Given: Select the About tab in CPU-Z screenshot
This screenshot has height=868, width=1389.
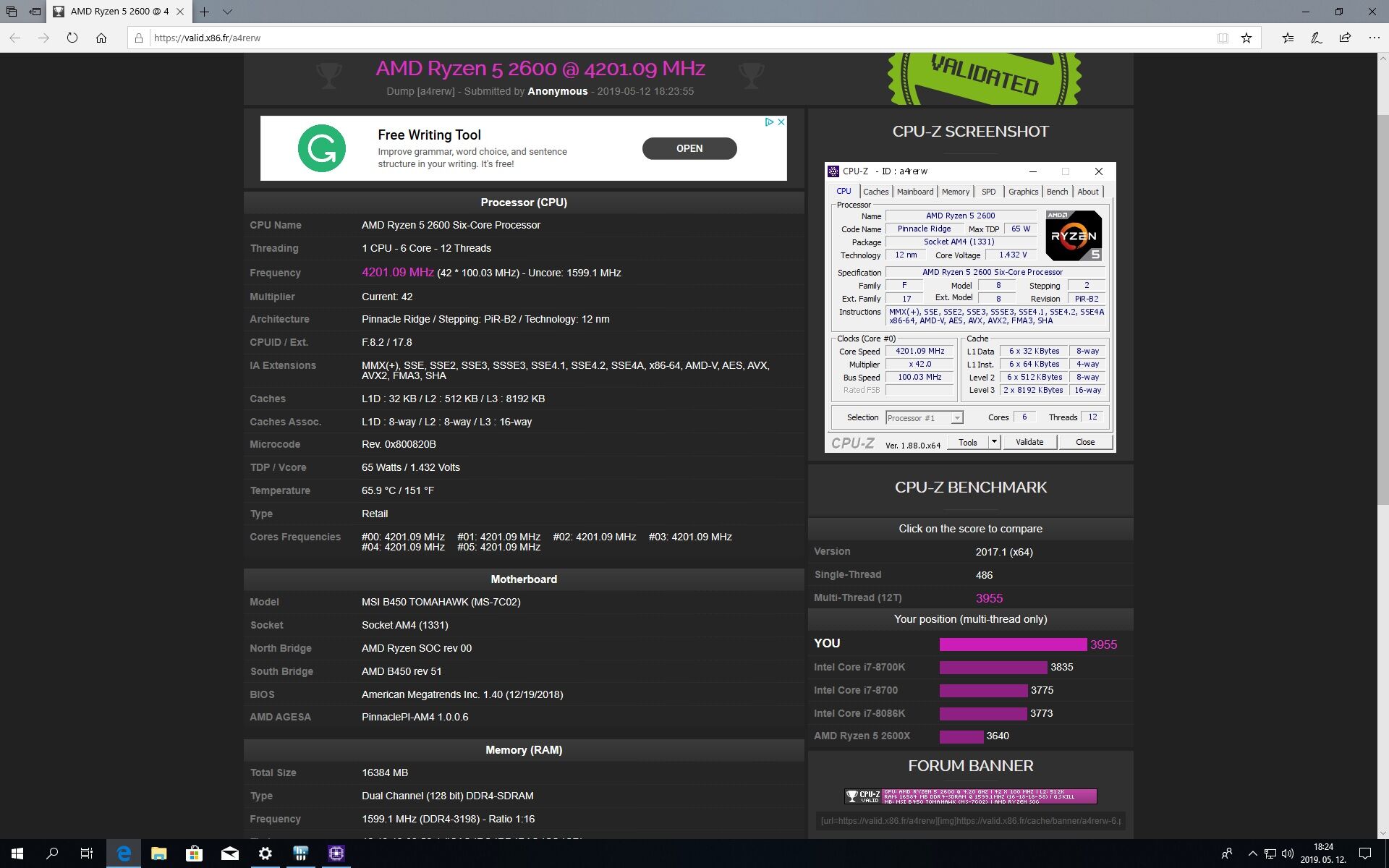Looking at the screenshot, I should click(1088, 192).
